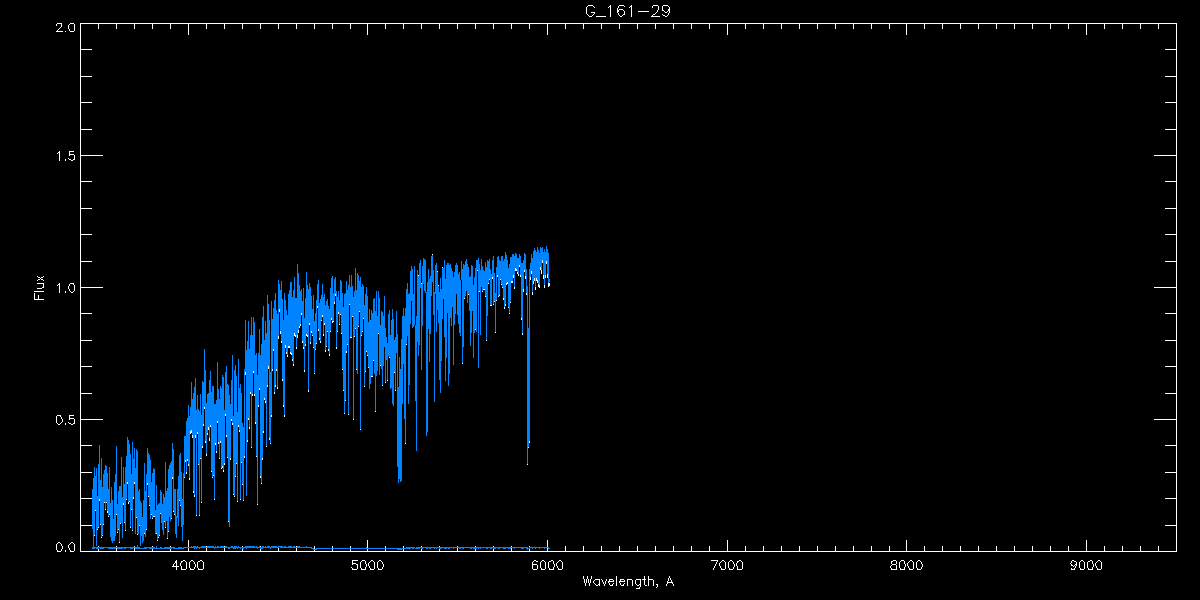Click the 5000 wavelength tick label
The image size is (1200, 600).
(367, 565)
